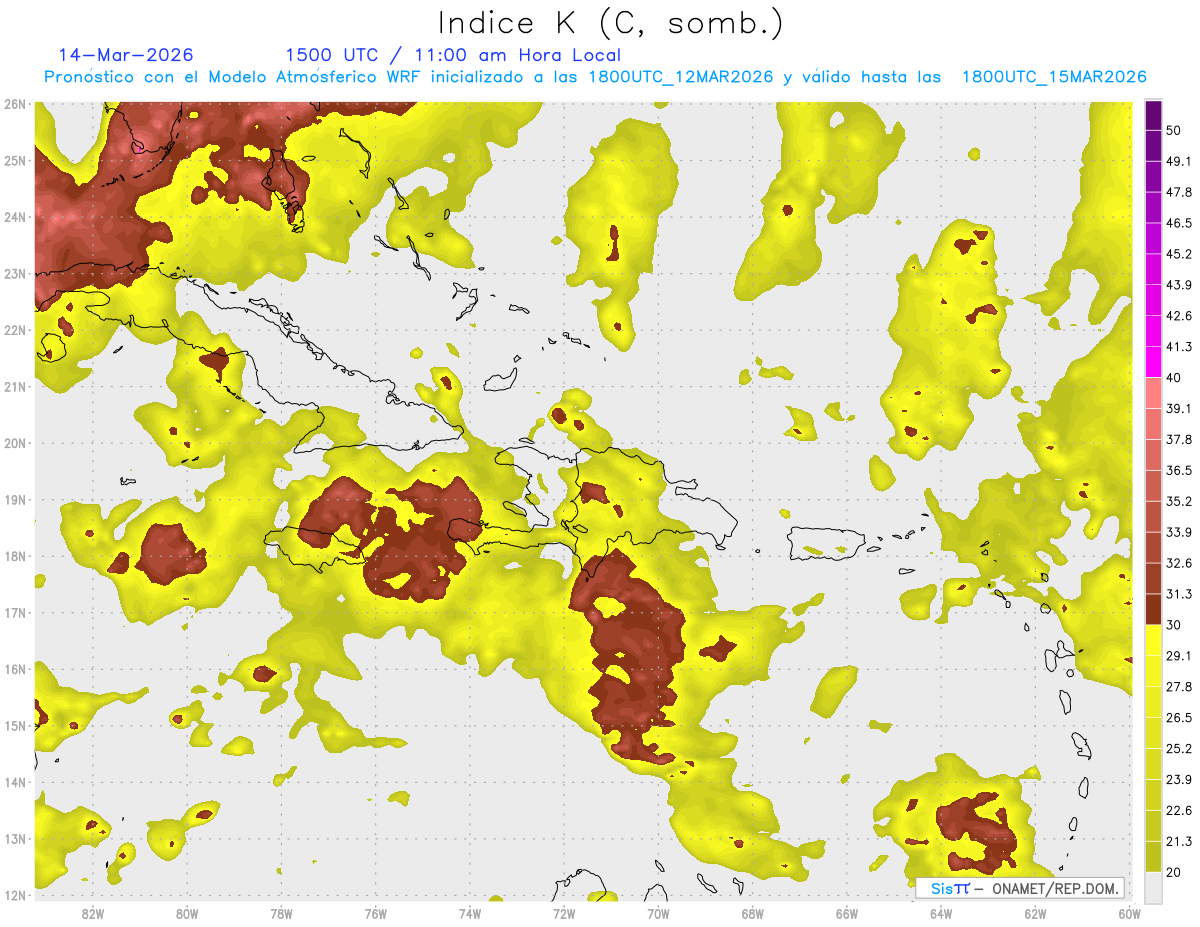The height and width of the screenshot is (927, 1200).
Task: Click the "SisTT - ONAMET/REP.DOM." credit box
Action: tap(1020, 888)
